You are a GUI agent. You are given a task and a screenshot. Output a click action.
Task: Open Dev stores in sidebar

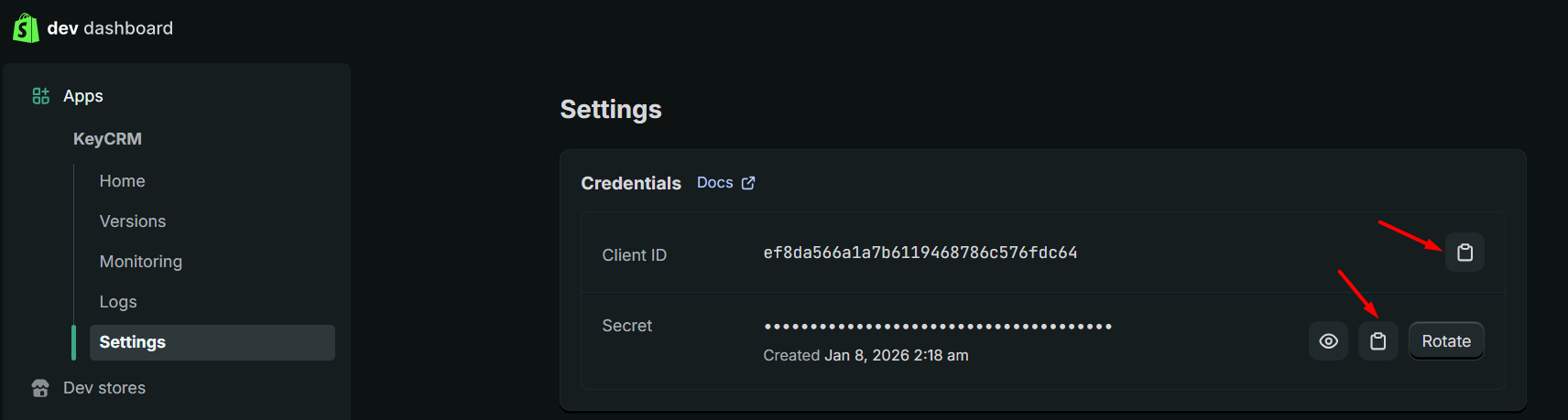point(104,388)
